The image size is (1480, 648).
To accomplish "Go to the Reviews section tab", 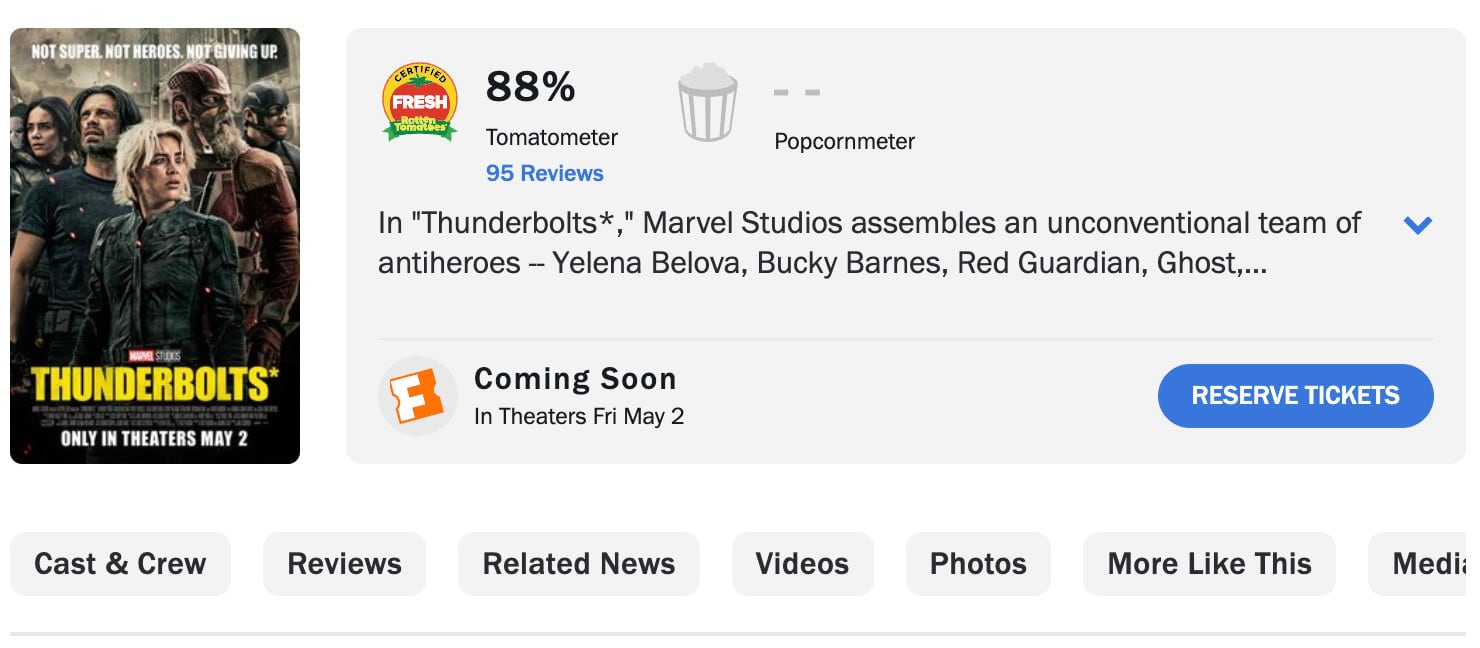I will (x=344, y=564).
